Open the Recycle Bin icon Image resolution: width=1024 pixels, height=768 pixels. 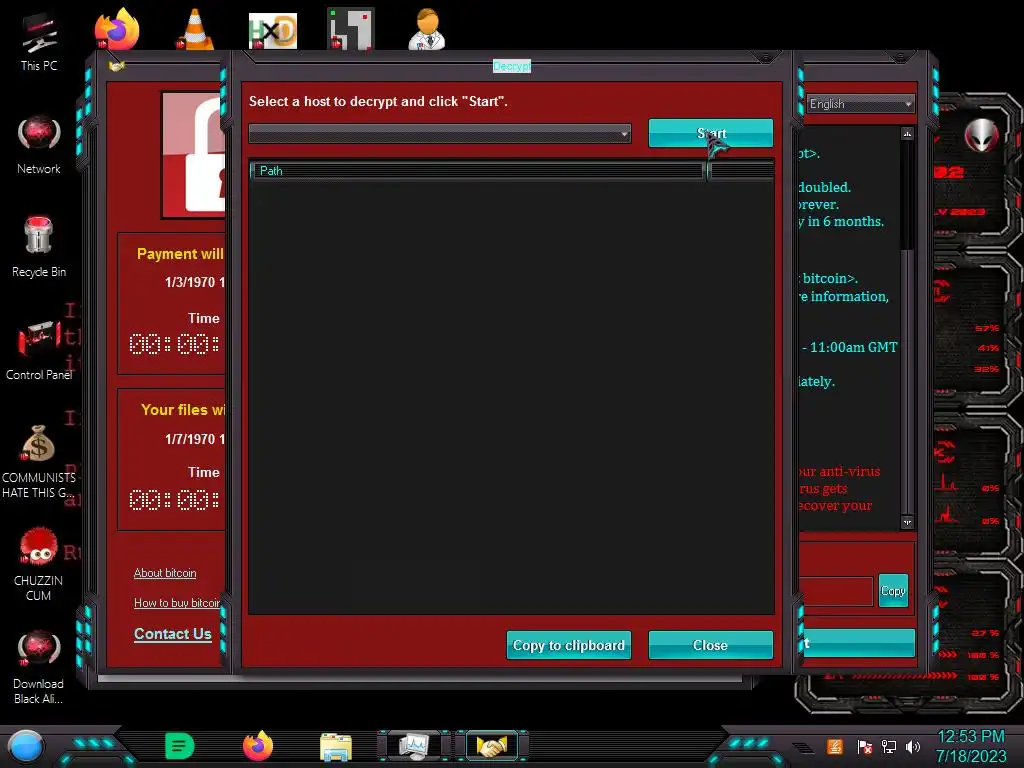pos(39,247)
